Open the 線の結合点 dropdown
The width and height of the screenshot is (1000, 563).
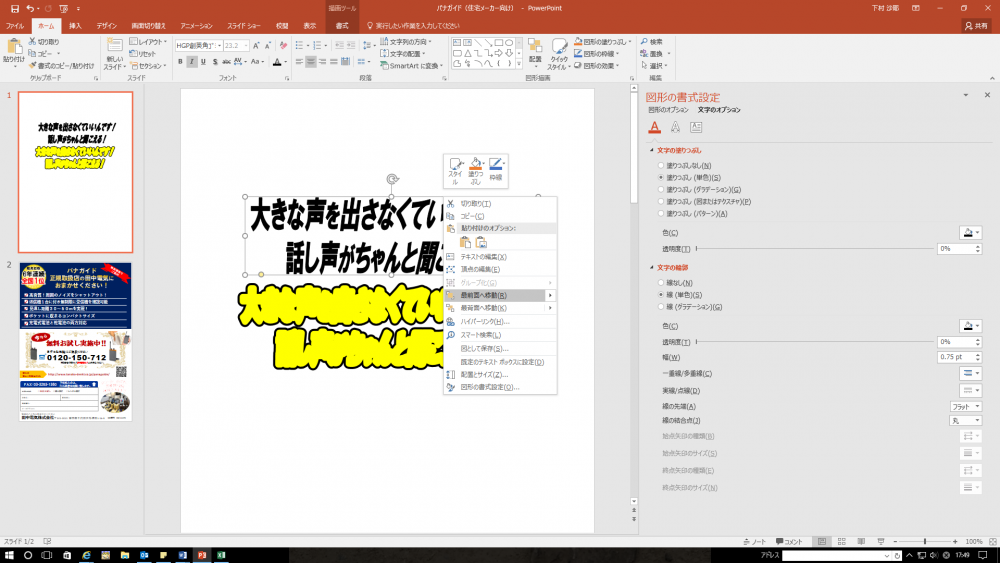tap(966, 421)
